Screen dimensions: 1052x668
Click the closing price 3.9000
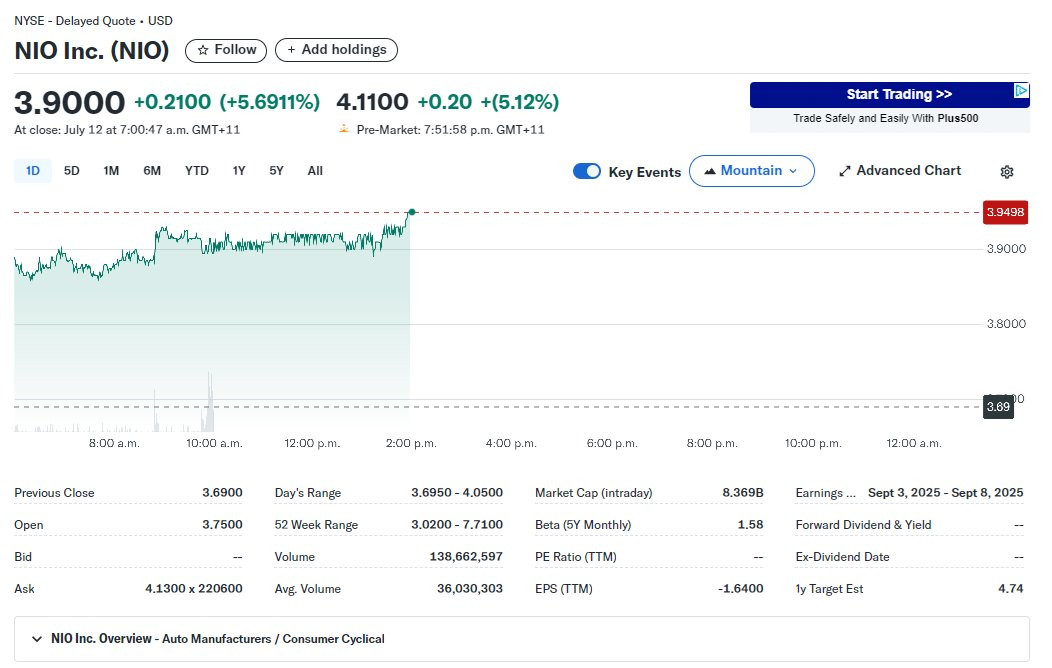70,103
